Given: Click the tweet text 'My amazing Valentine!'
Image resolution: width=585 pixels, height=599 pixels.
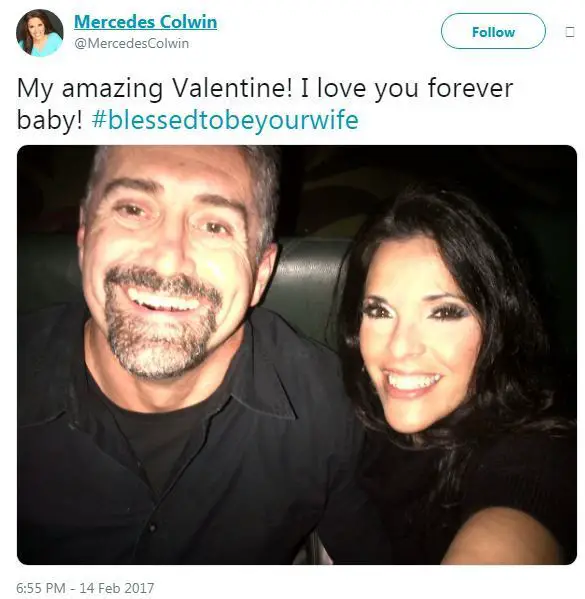Looking at the screenshot, I should coord(155,88).
